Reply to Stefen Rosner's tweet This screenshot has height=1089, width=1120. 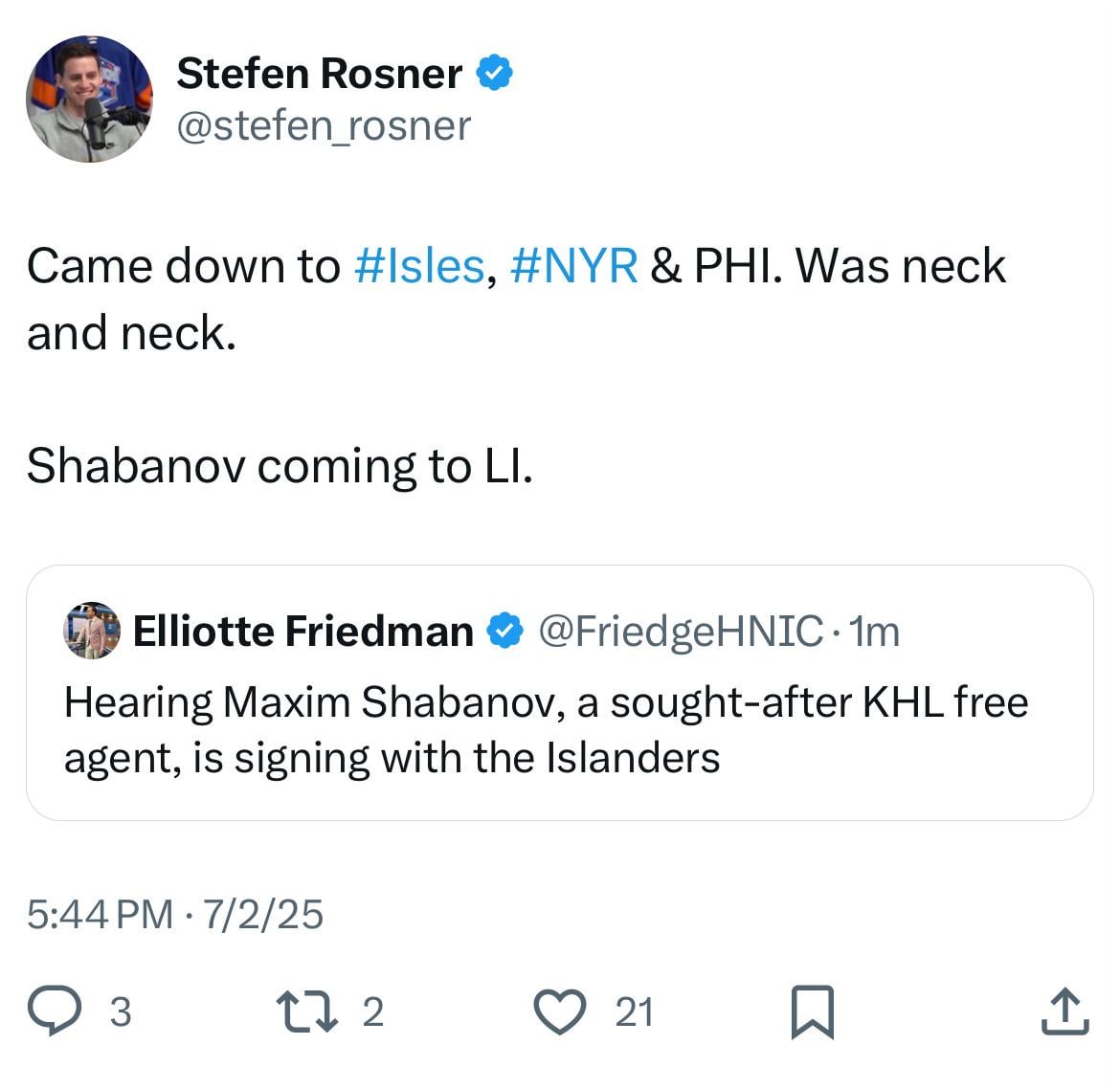pos(55,1011)
